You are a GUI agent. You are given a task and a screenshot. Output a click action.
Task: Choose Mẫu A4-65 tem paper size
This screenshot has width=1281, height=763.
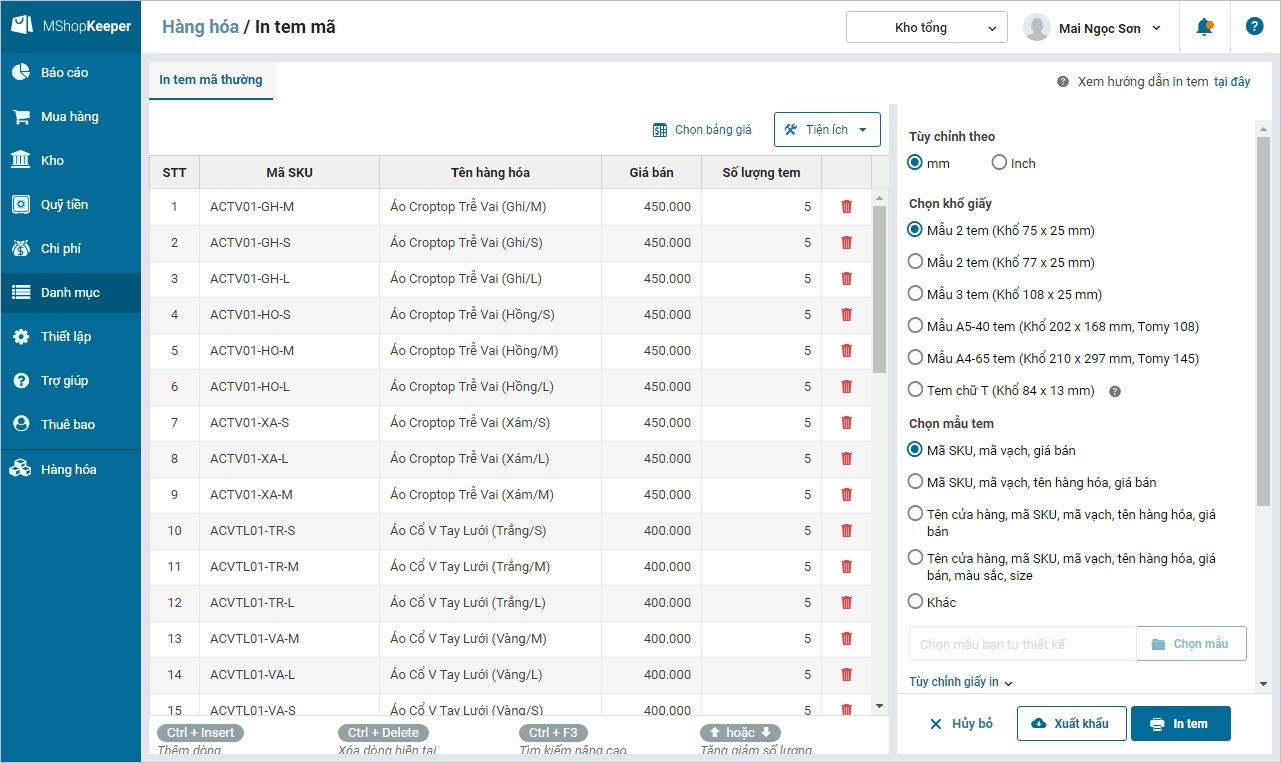(x=915, y=358)
